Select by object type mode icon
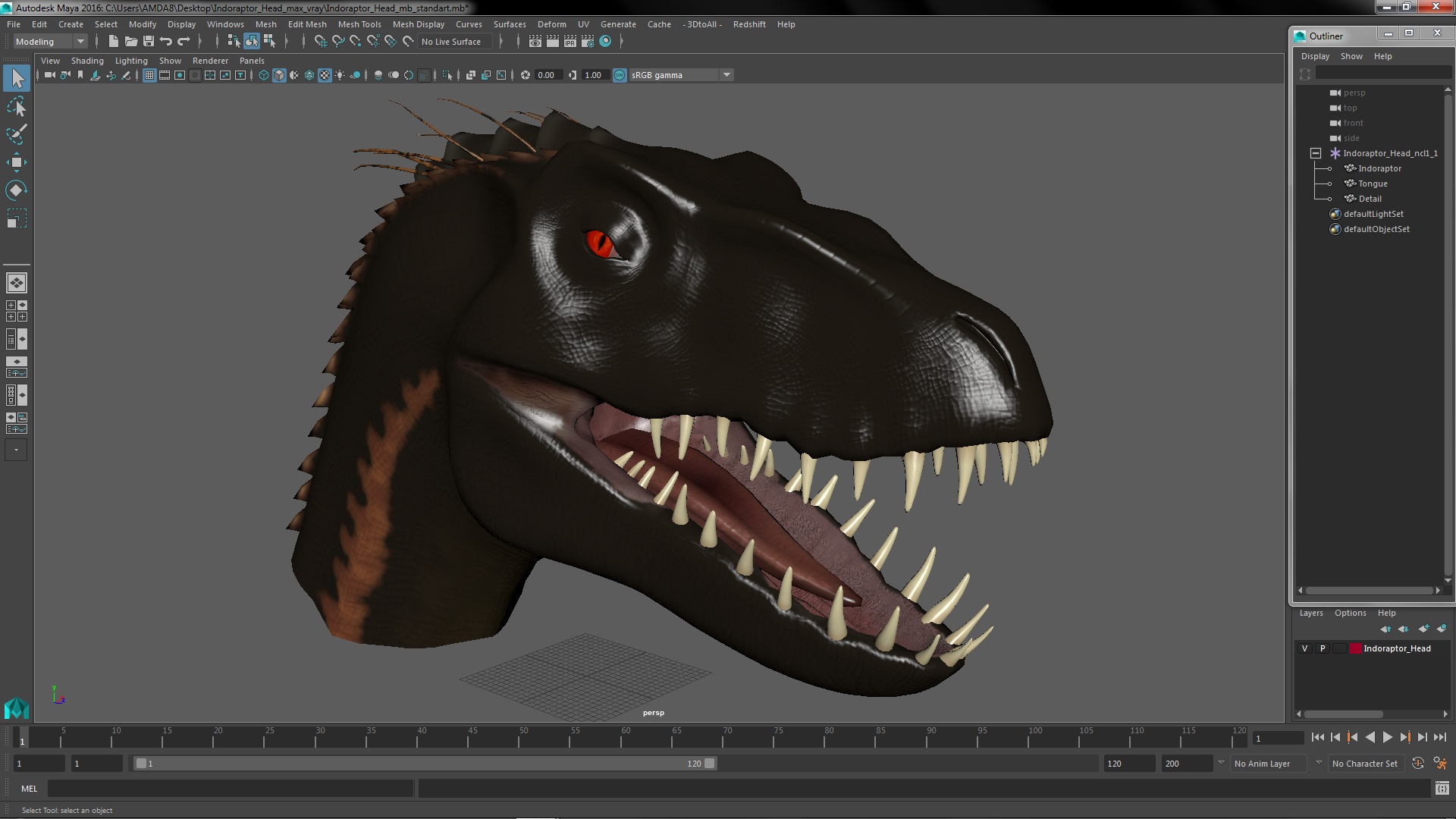 tap(251, 42)
